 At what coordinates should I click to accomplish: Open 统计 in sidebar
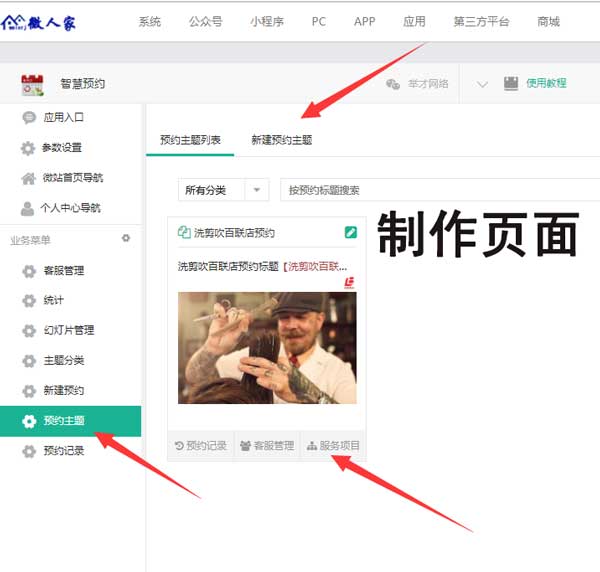[54, 300]
